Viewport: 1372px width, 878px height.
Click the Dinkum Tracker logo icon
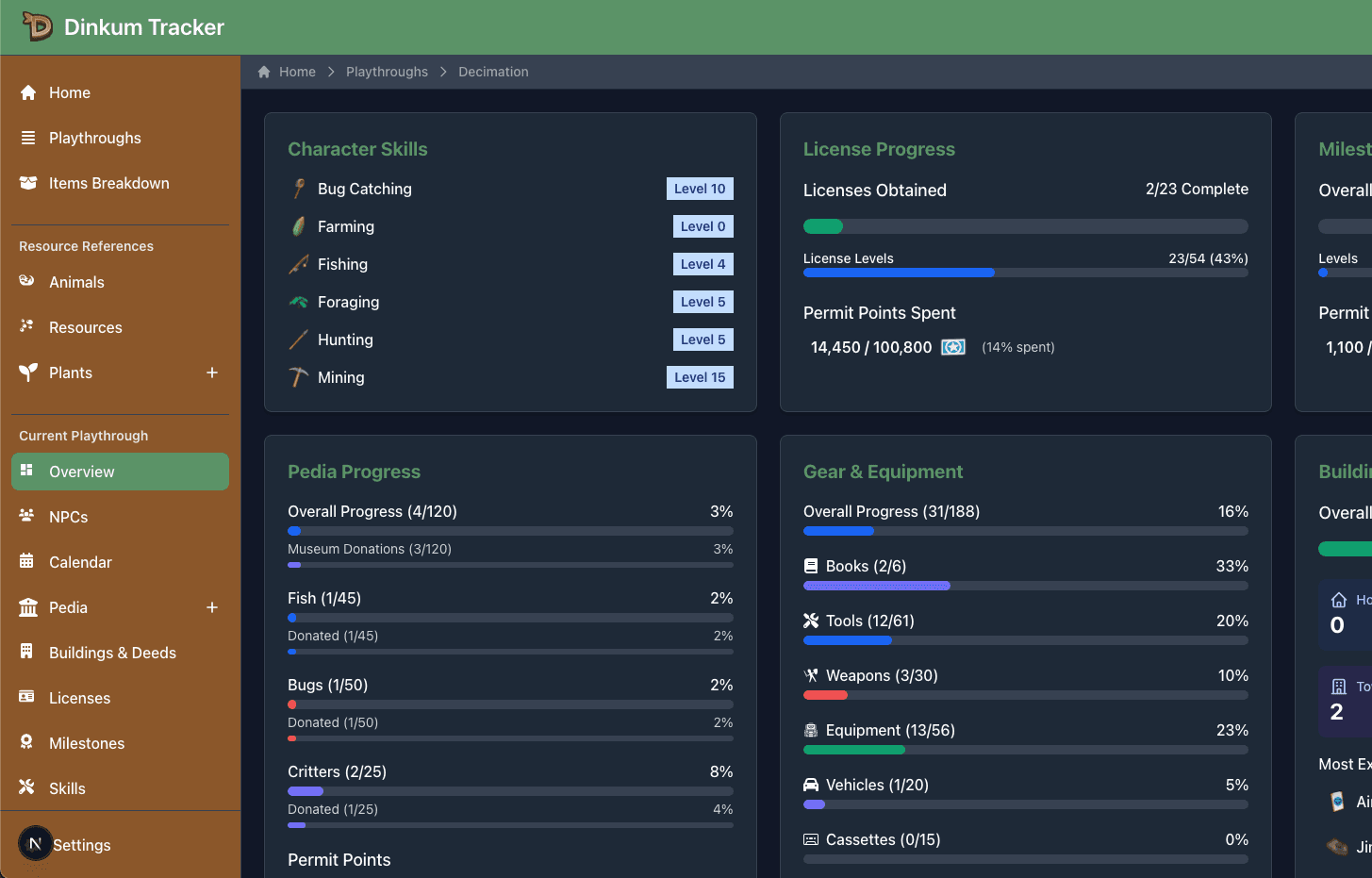click(x=37, y=26)
